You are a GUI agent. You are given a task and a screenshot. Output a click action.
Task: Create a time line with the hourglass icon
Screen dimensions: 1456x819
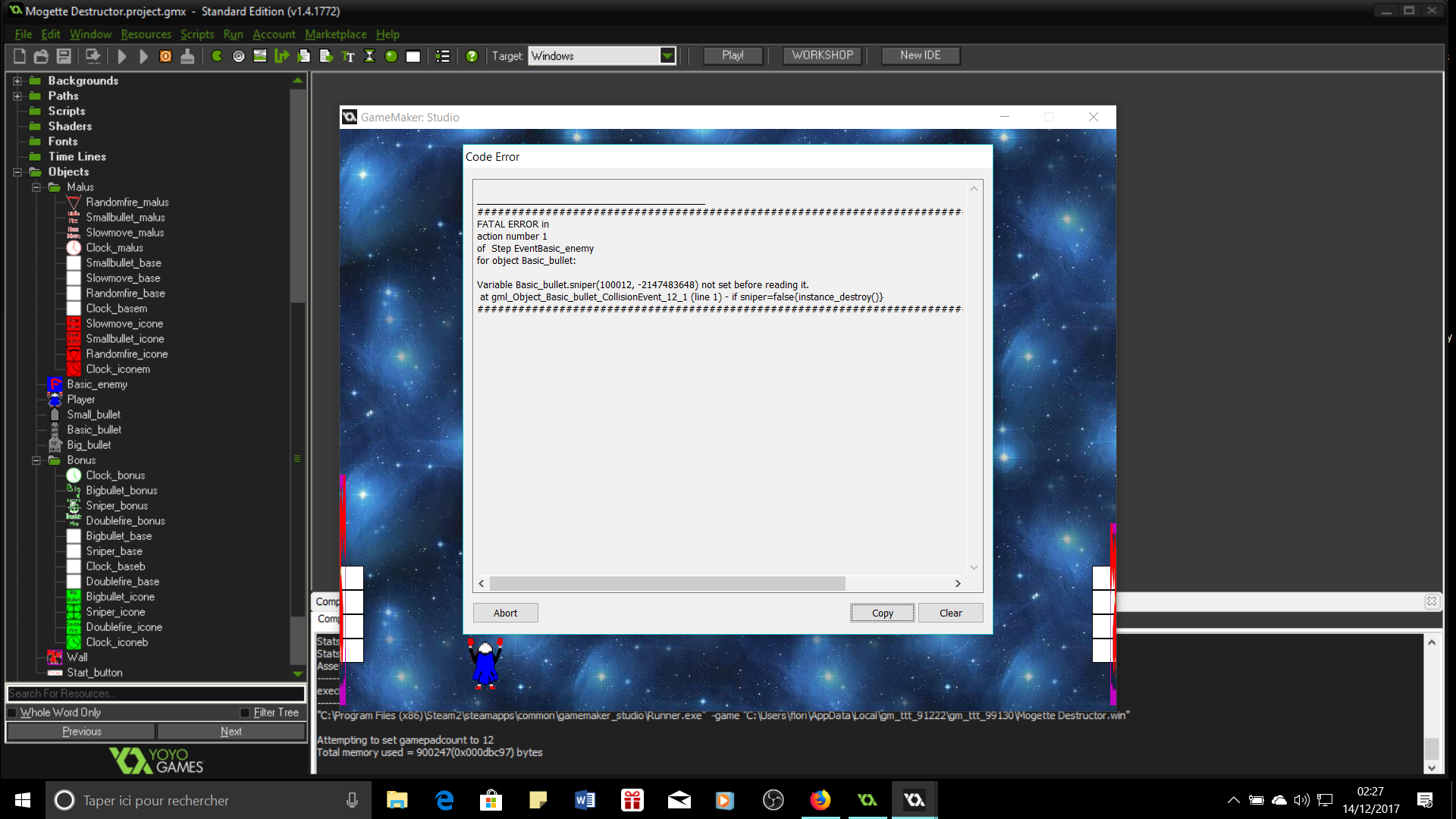coord(369,56)
